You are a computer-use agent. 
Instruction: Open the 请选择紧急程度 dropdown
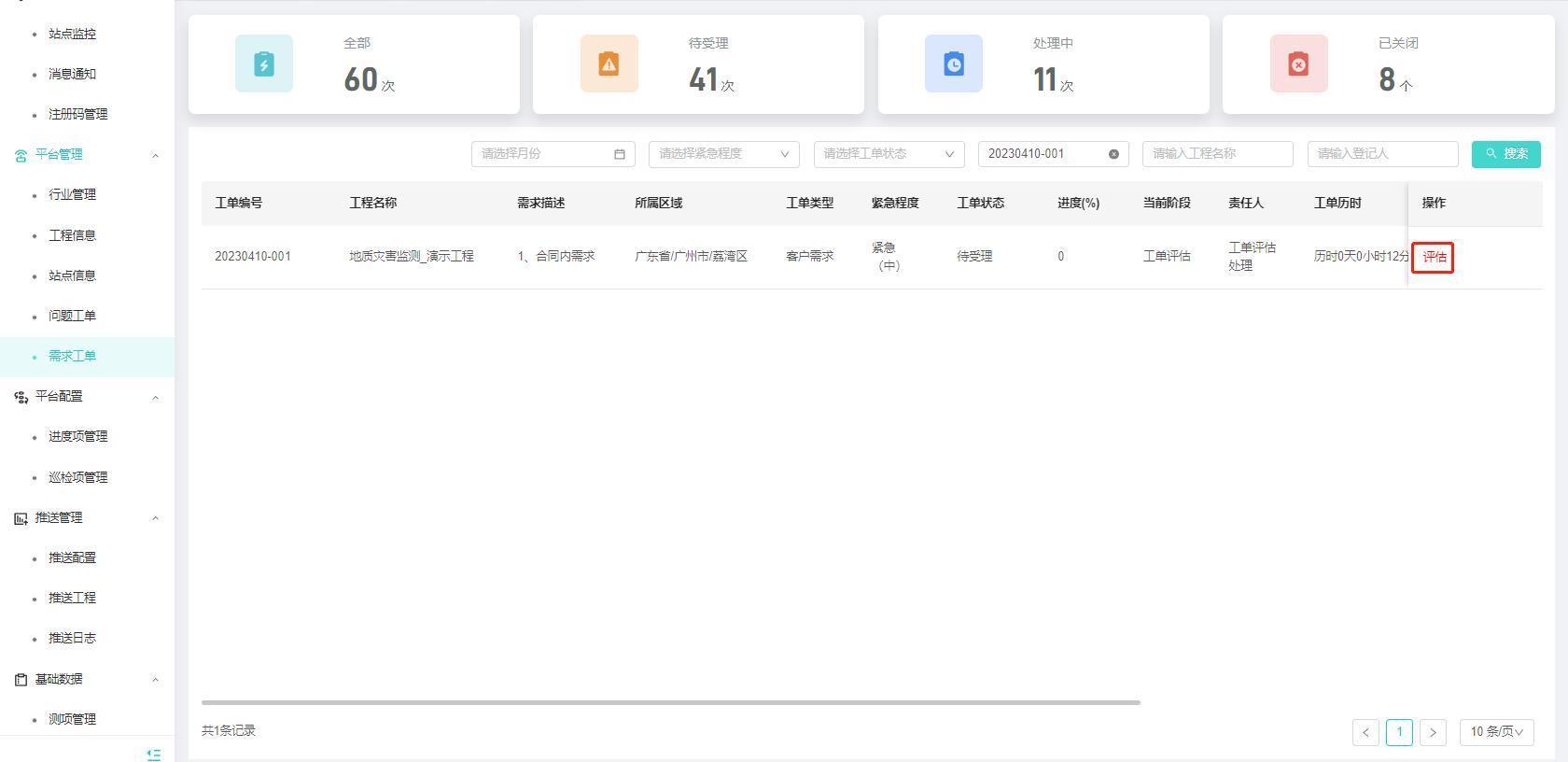point(723,154)
